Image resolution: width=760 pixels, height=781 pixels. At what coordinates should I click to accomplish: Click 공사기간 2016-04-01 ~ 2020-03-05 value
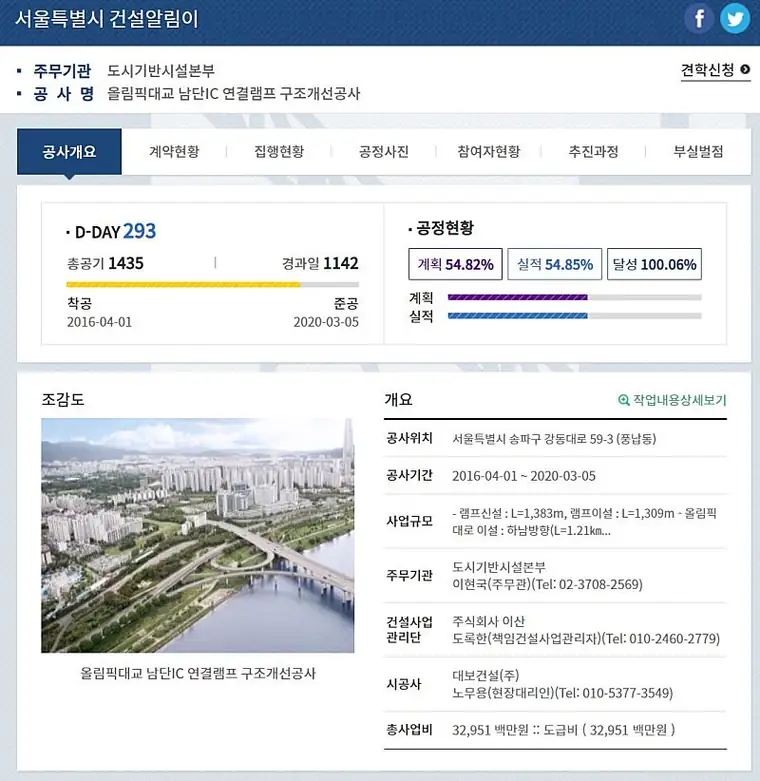[523, 476]
